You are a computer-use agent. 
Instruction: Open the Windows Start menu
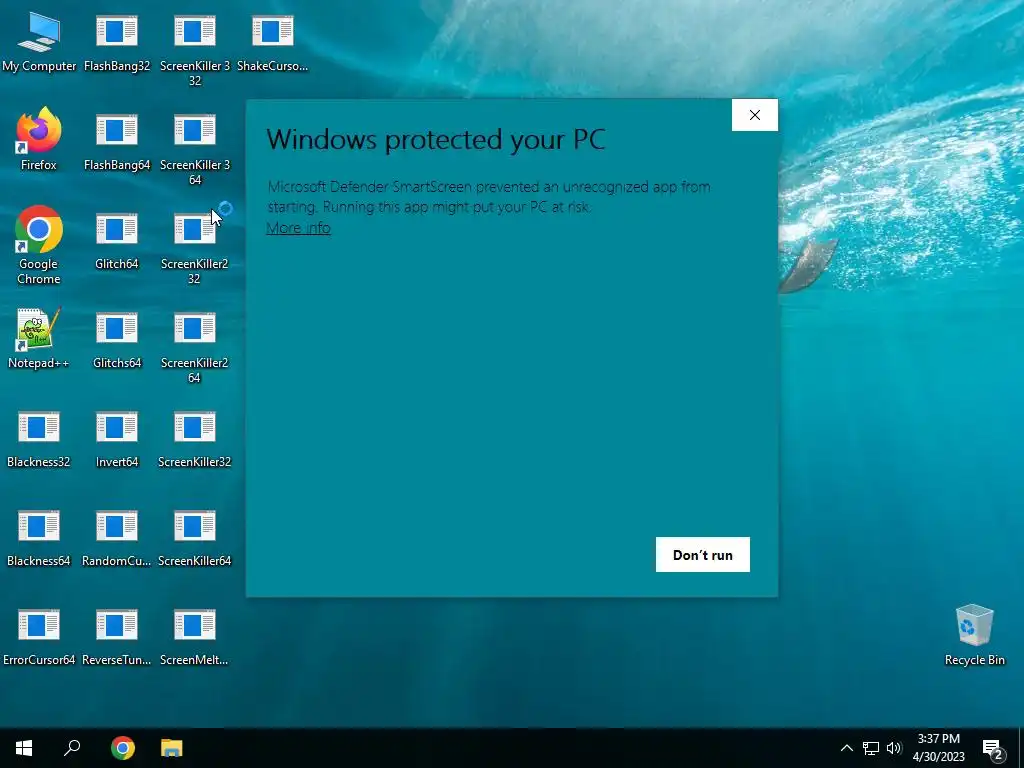pos(24,748)
